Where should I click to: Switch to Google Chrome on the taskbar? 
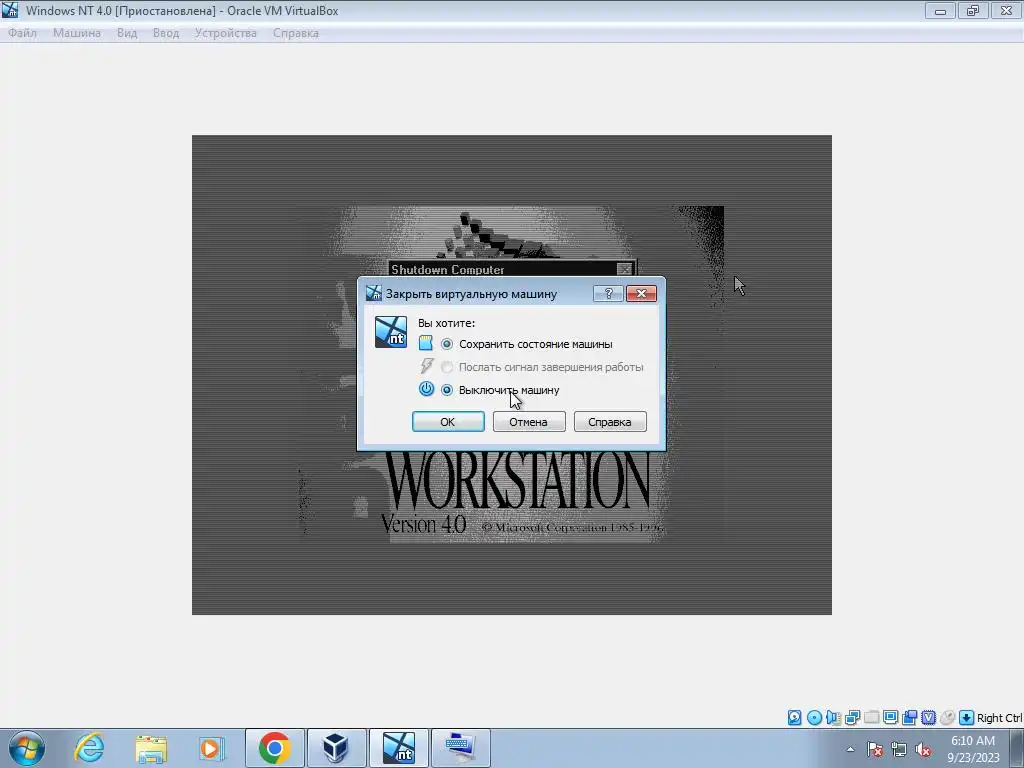click(274, 748)
